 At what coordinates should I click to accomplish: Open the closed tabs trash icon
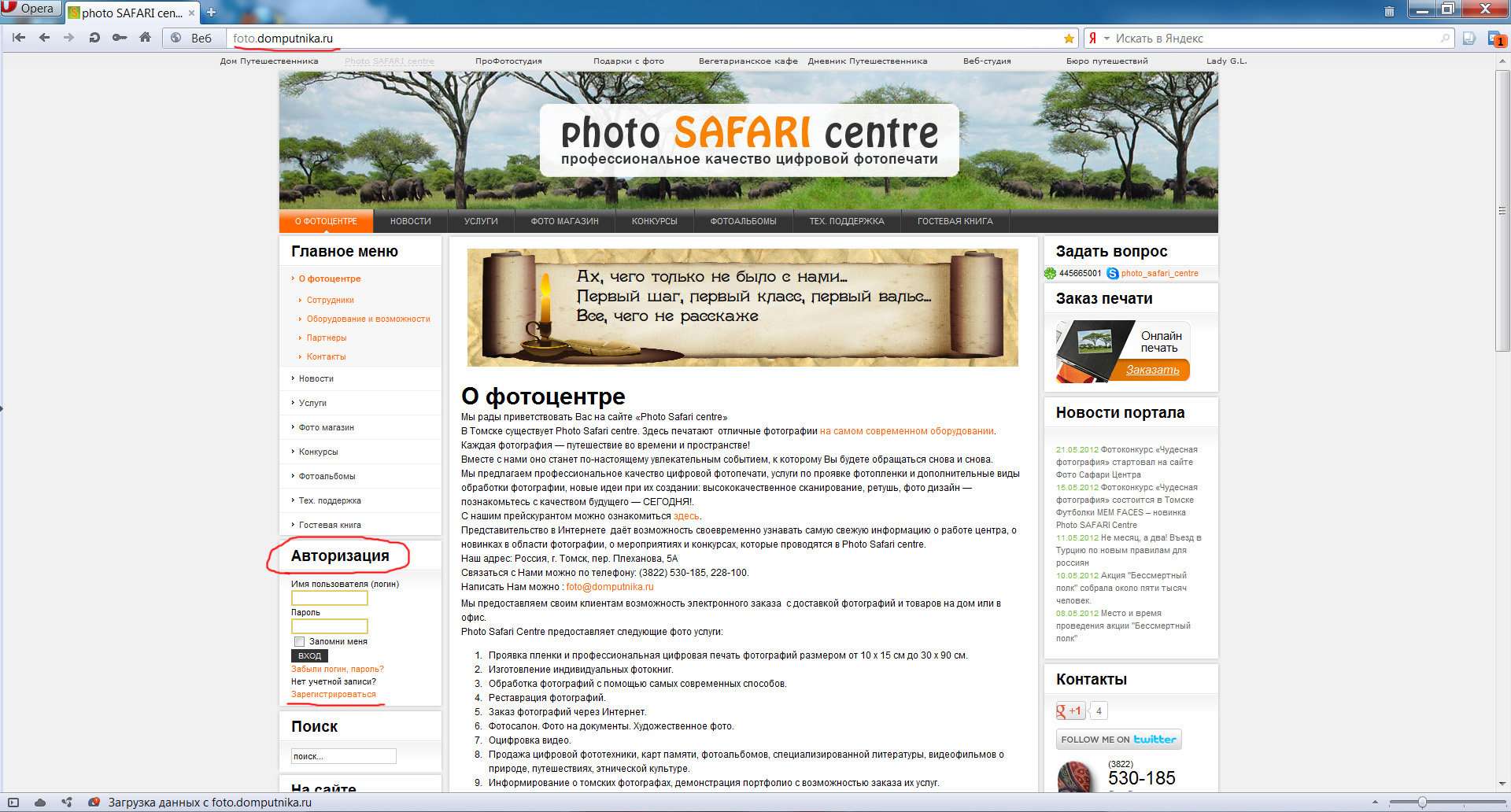click(1389, 10)
